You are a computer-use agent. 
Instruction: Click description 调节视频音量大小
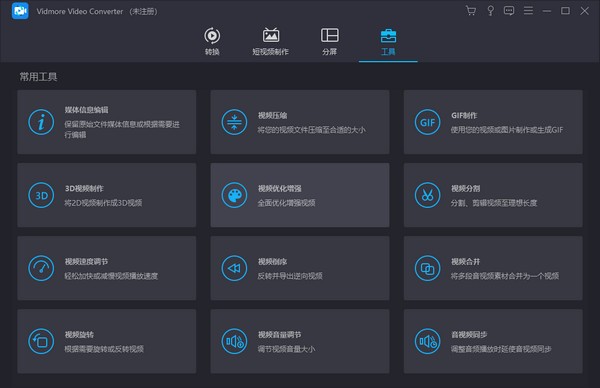click(x=287, y=349)
